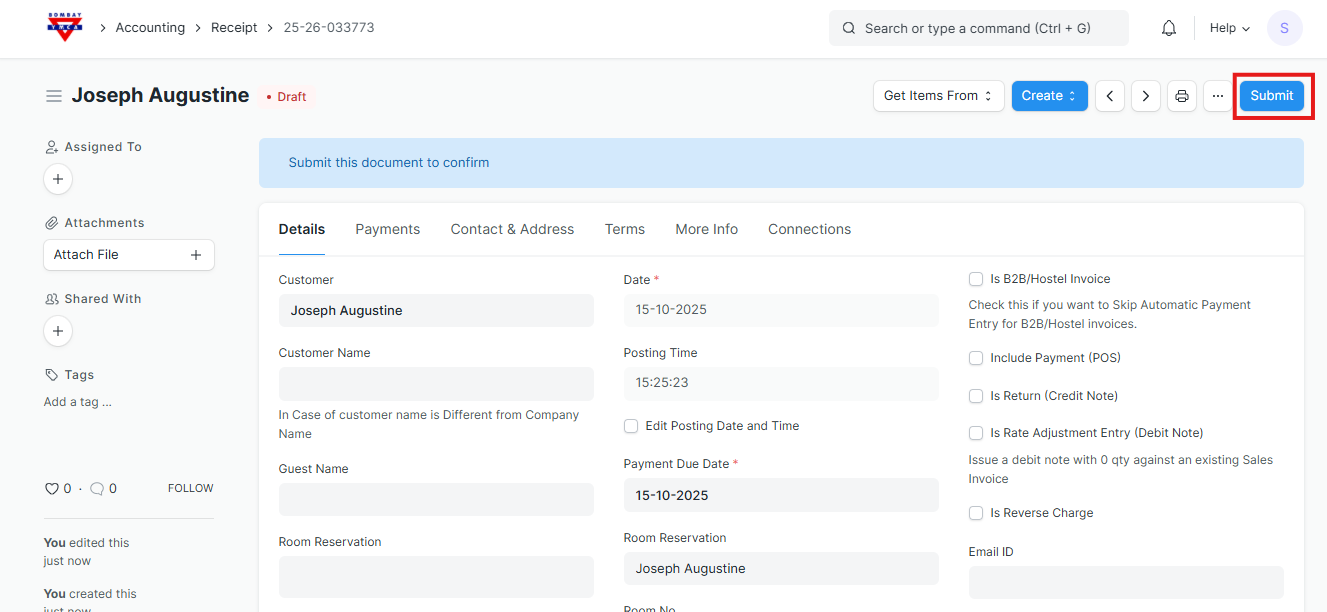Expand the Help menu
The height and width of the screenshot is (612, 1327).
point(1229,28)
